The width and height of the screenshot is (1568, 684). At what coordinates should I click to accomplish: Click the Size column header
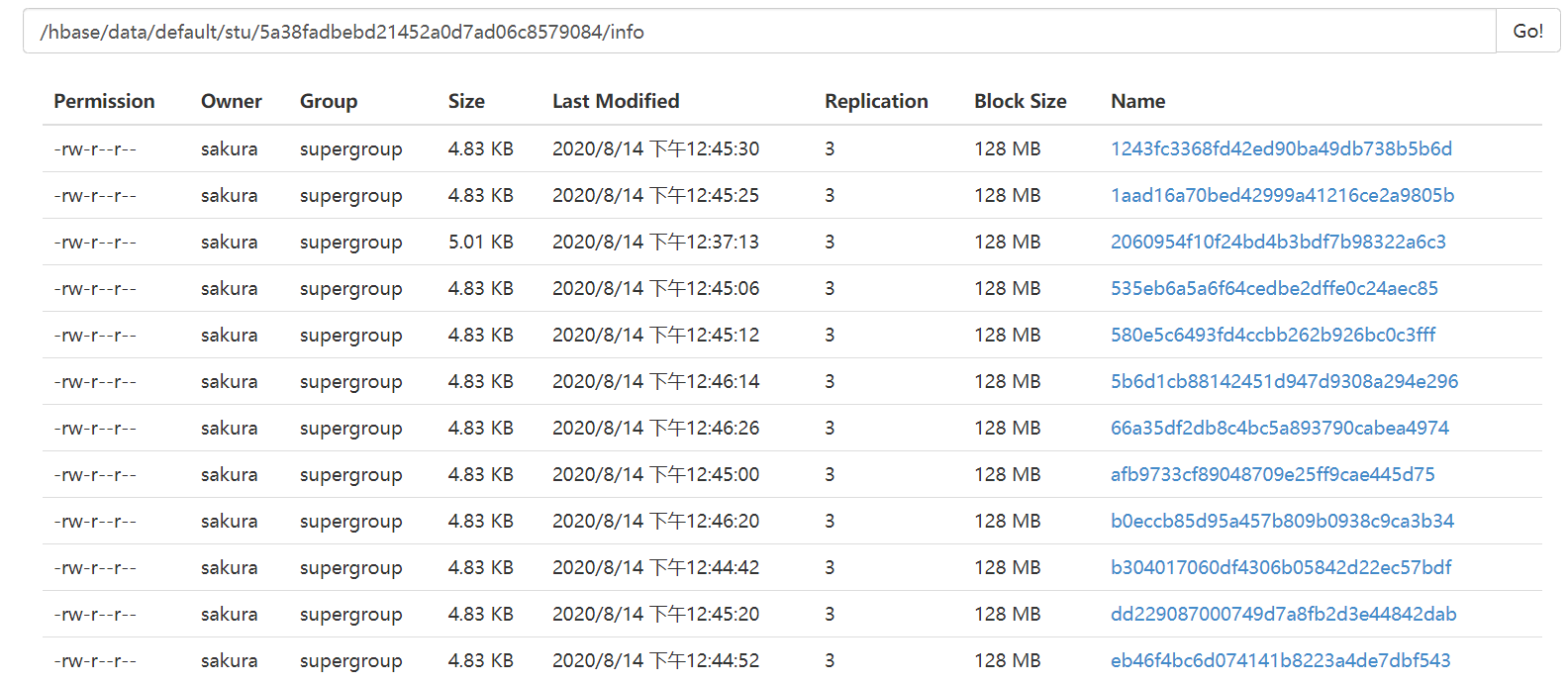[466, 101]
